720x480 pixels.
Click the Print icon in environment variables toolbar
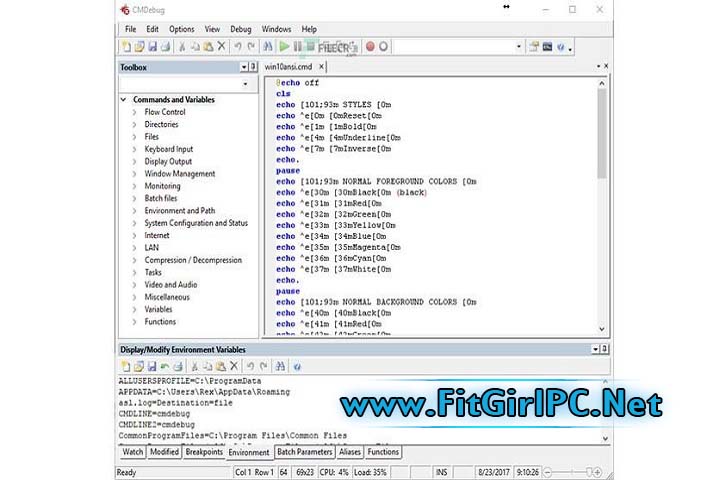pyautogui.click(x=178, y=366)
